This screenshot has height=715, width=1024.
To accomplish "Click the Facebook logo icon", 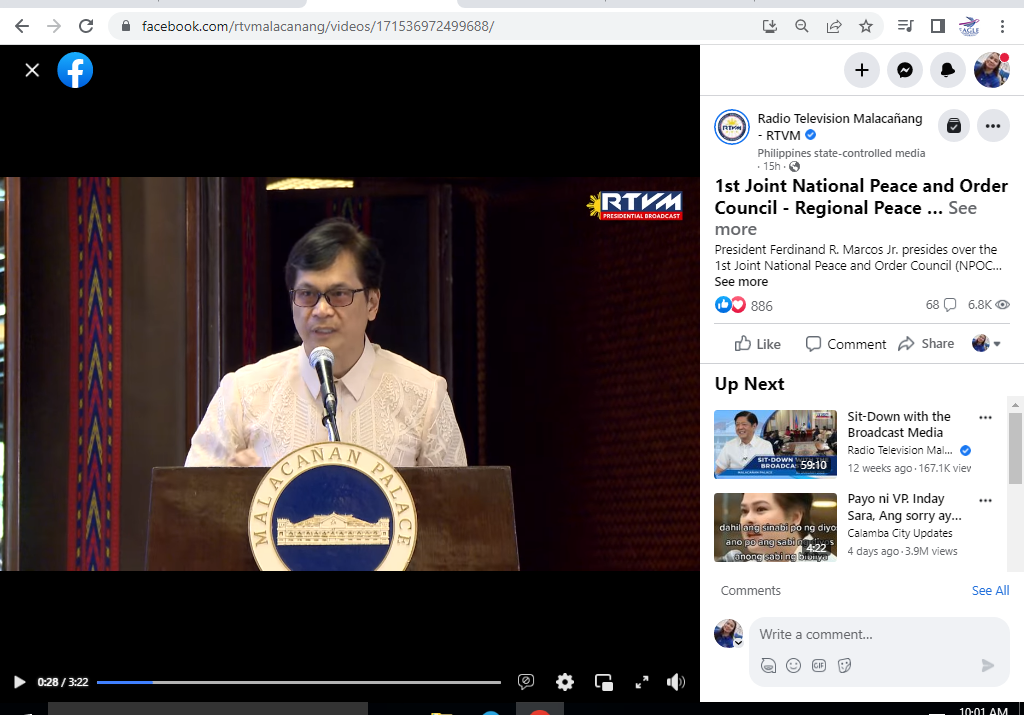I will [x=75, y=70].
